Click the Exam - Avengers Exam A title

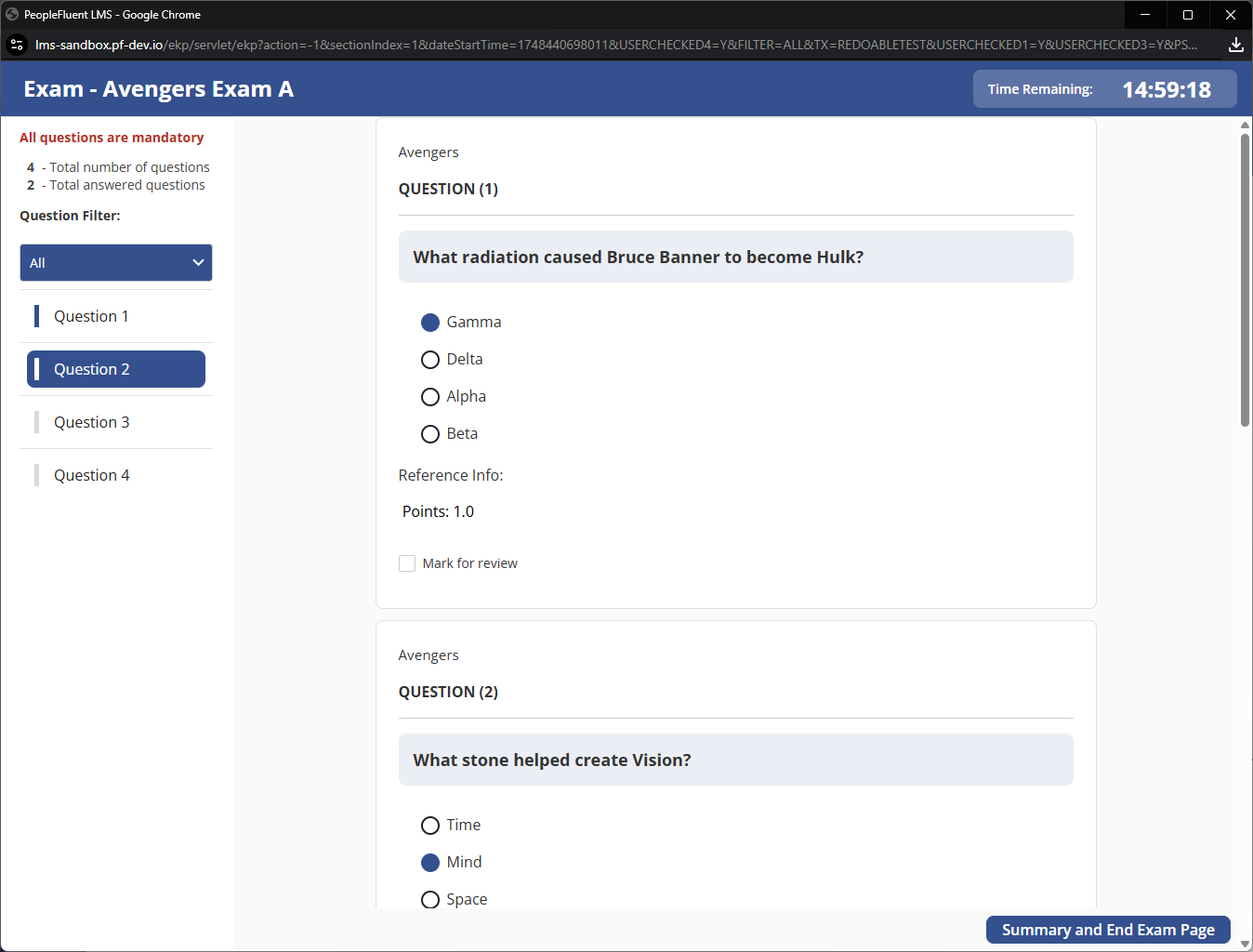159,89
